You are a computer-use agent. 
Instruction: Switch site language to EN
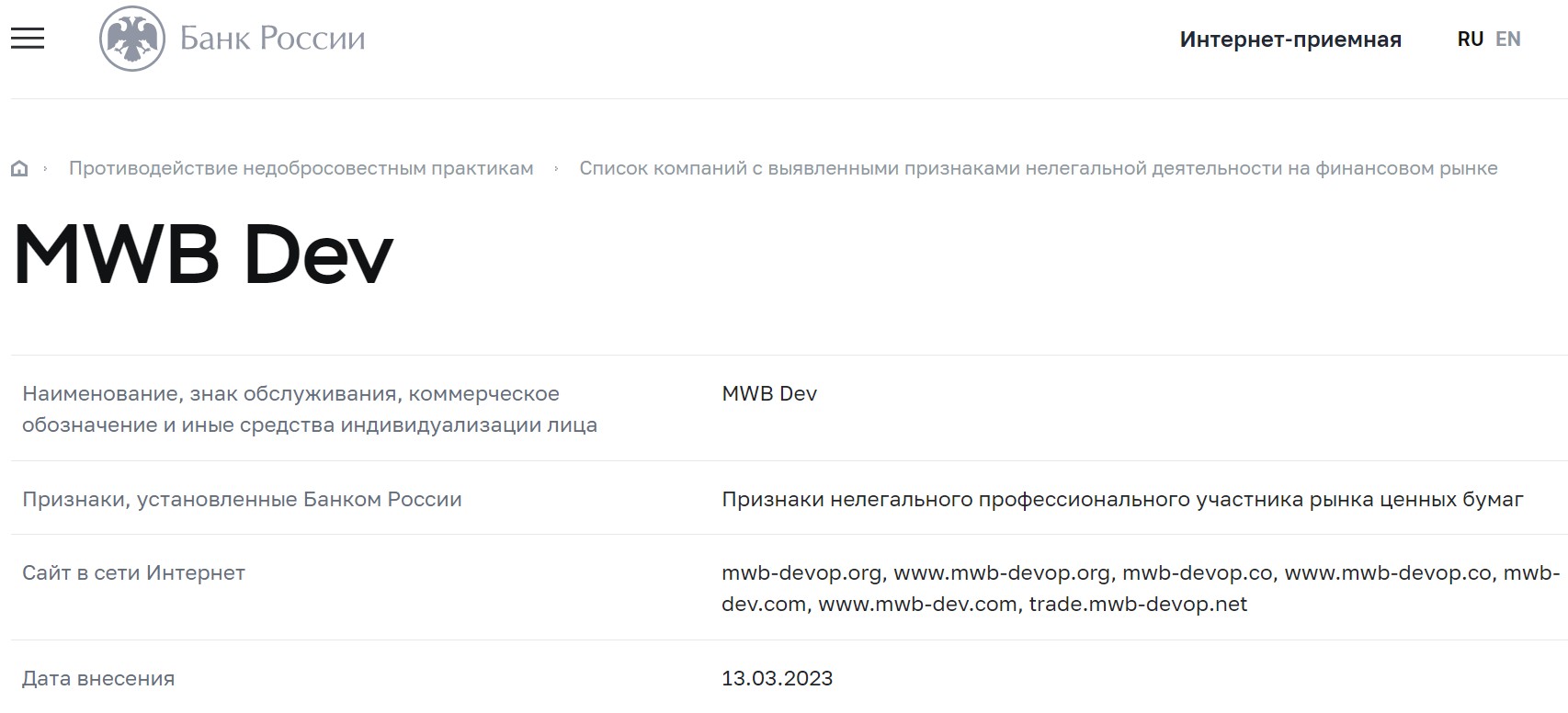tap(1508, 40)
